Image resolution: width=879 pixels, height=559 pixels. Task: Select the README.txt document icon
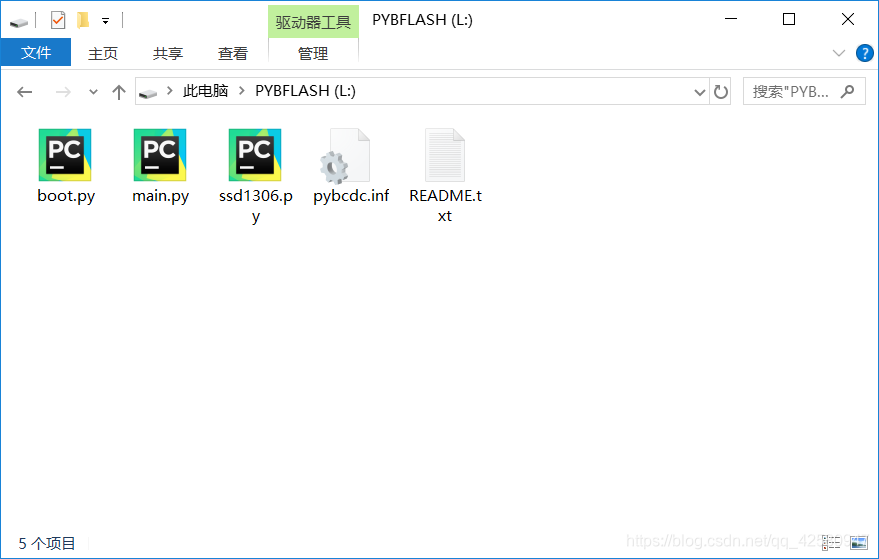[445, 155]
